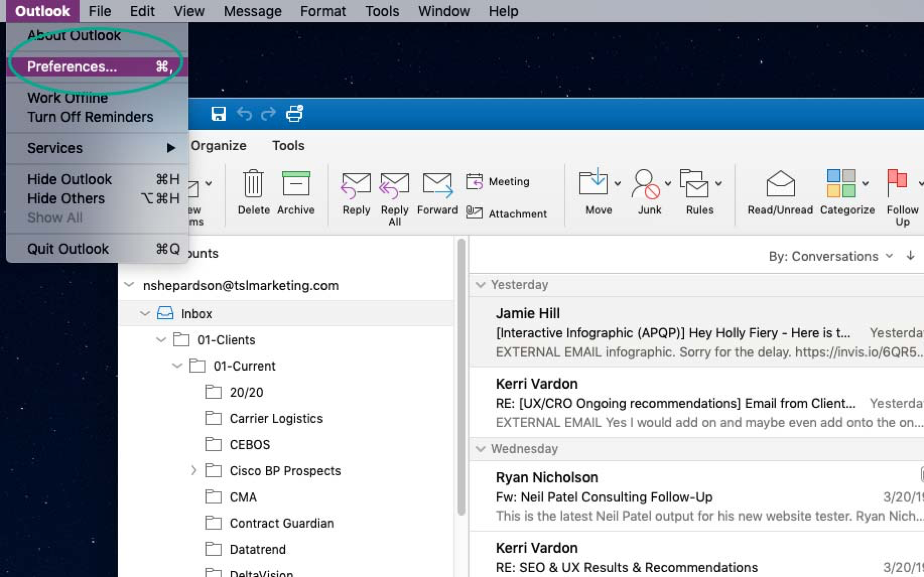Open dropdown arrow next to Rules

click(718, 184)
